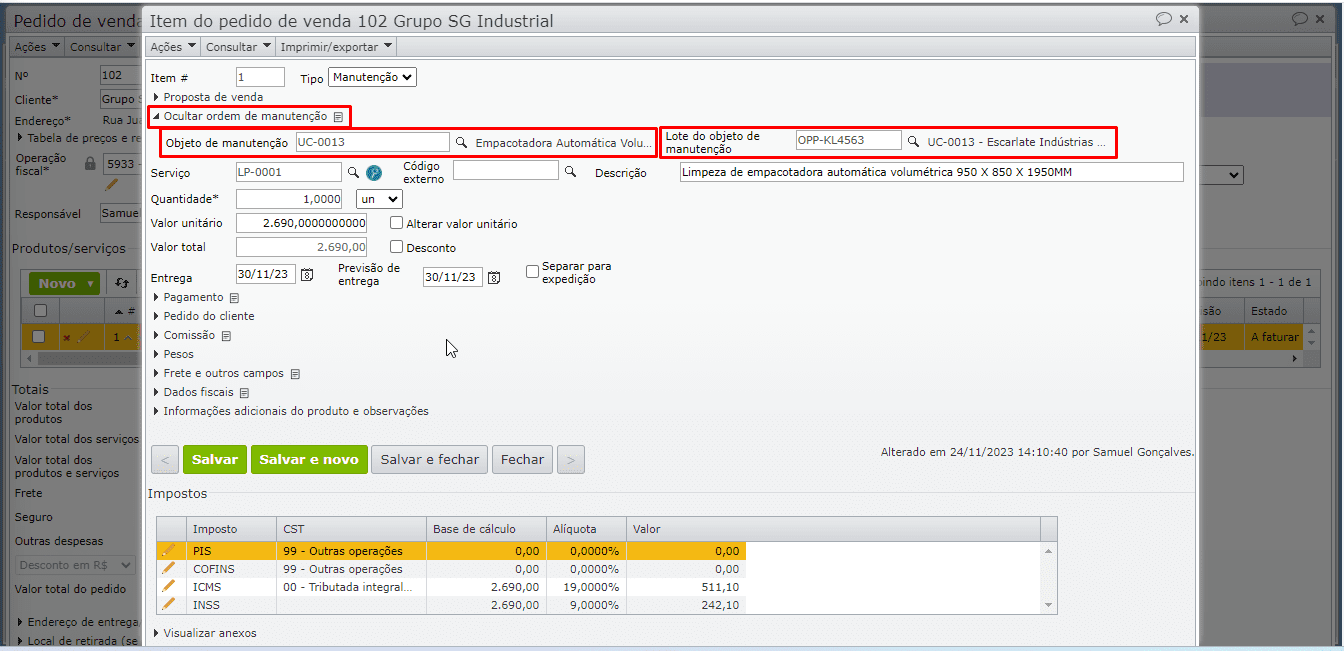Edit the PIS tax row pencil

click(169, 550)
